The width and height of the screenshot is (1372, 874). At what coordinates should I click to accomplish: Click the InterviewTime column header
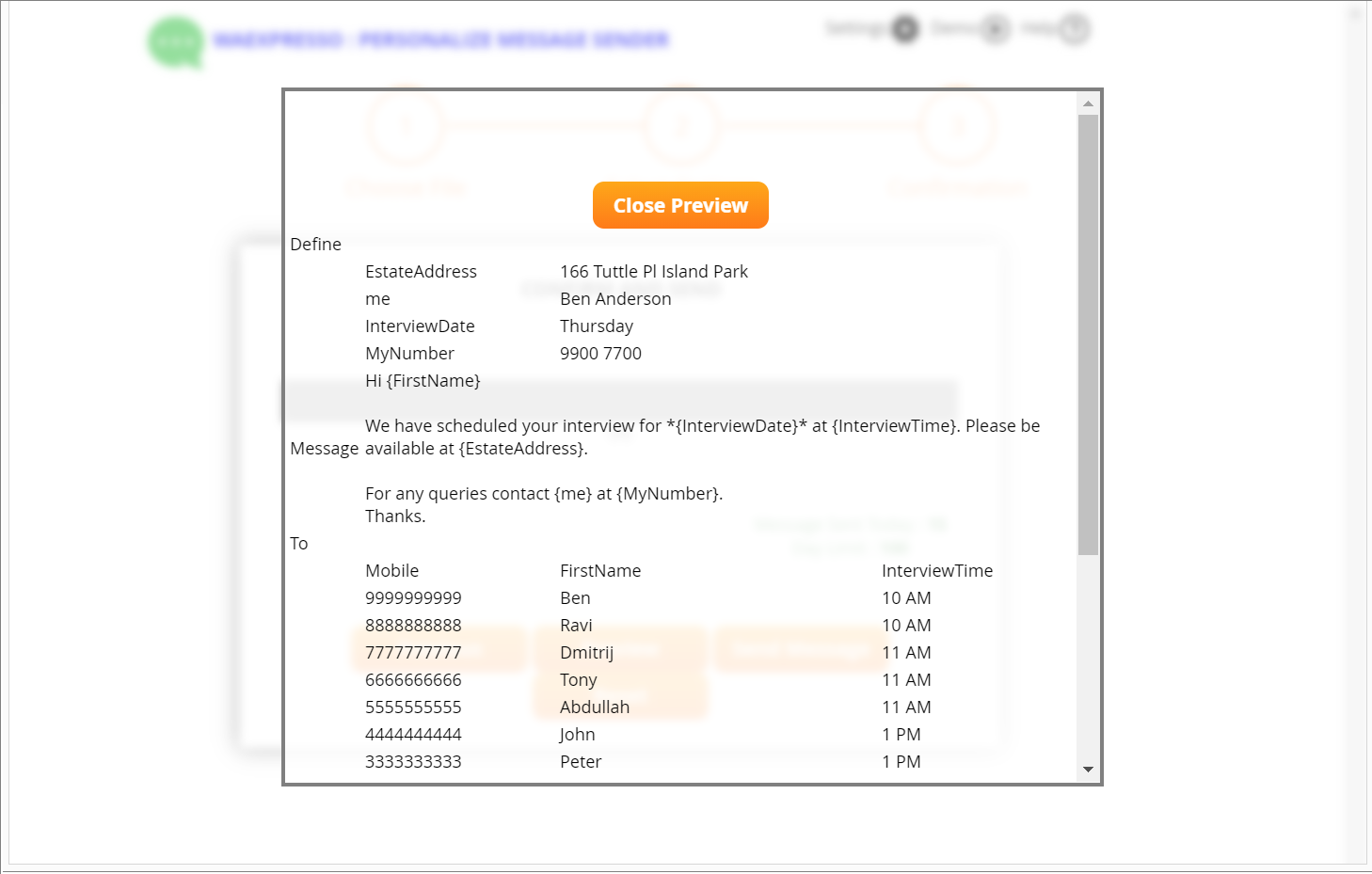pyautogui.click(x=936, y=571)
